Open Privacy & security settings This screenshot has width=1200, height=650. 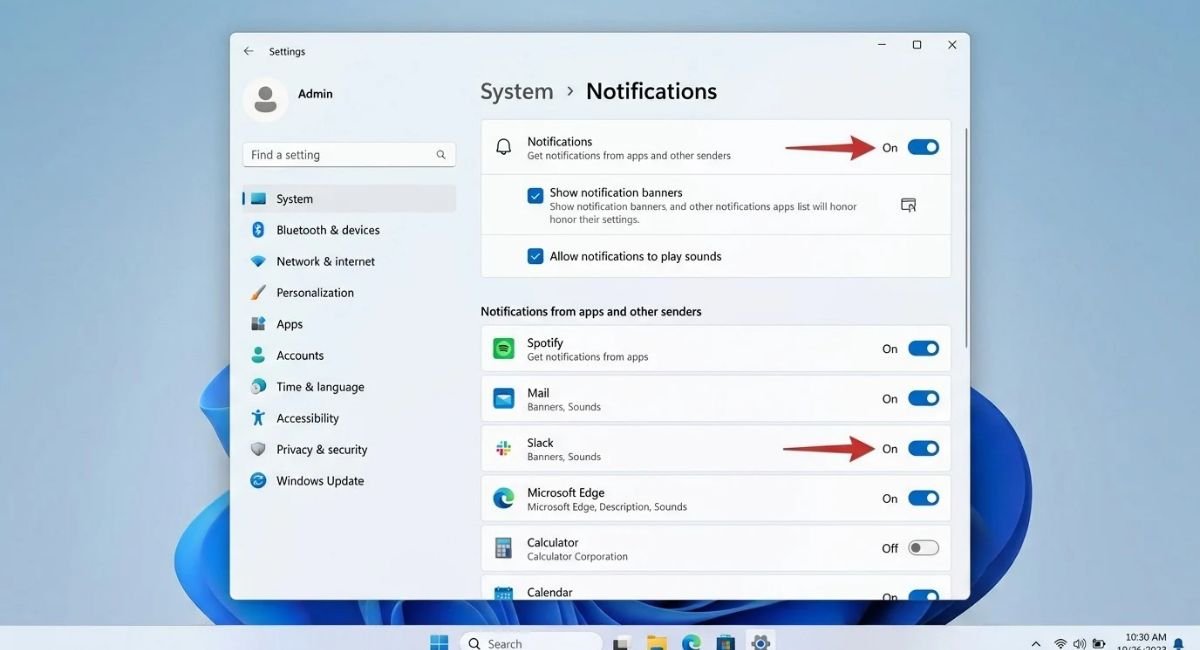click(349, 450)
